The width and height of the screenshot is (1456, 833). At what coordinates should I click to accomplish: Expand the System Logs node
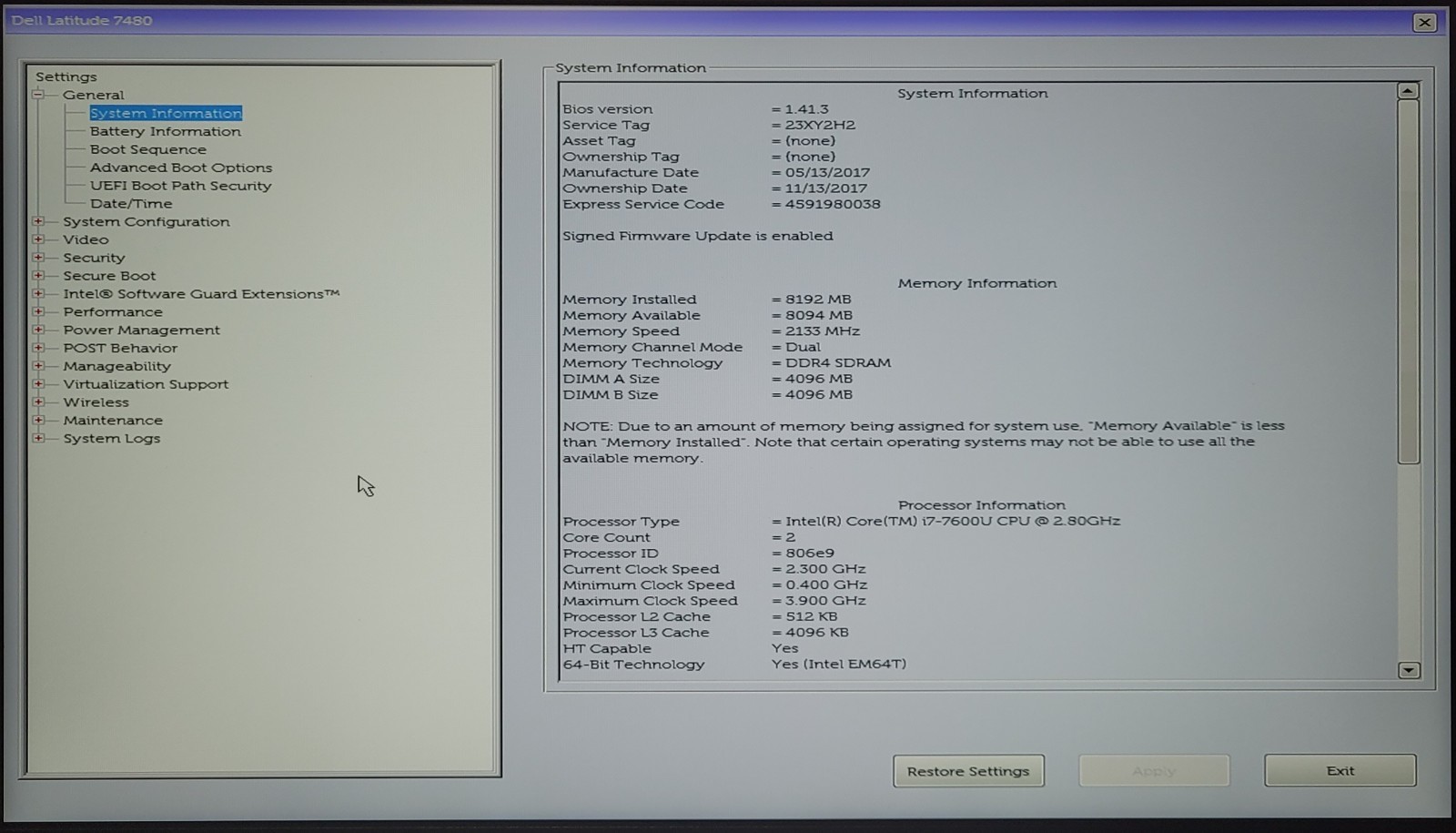click(38, 438)
